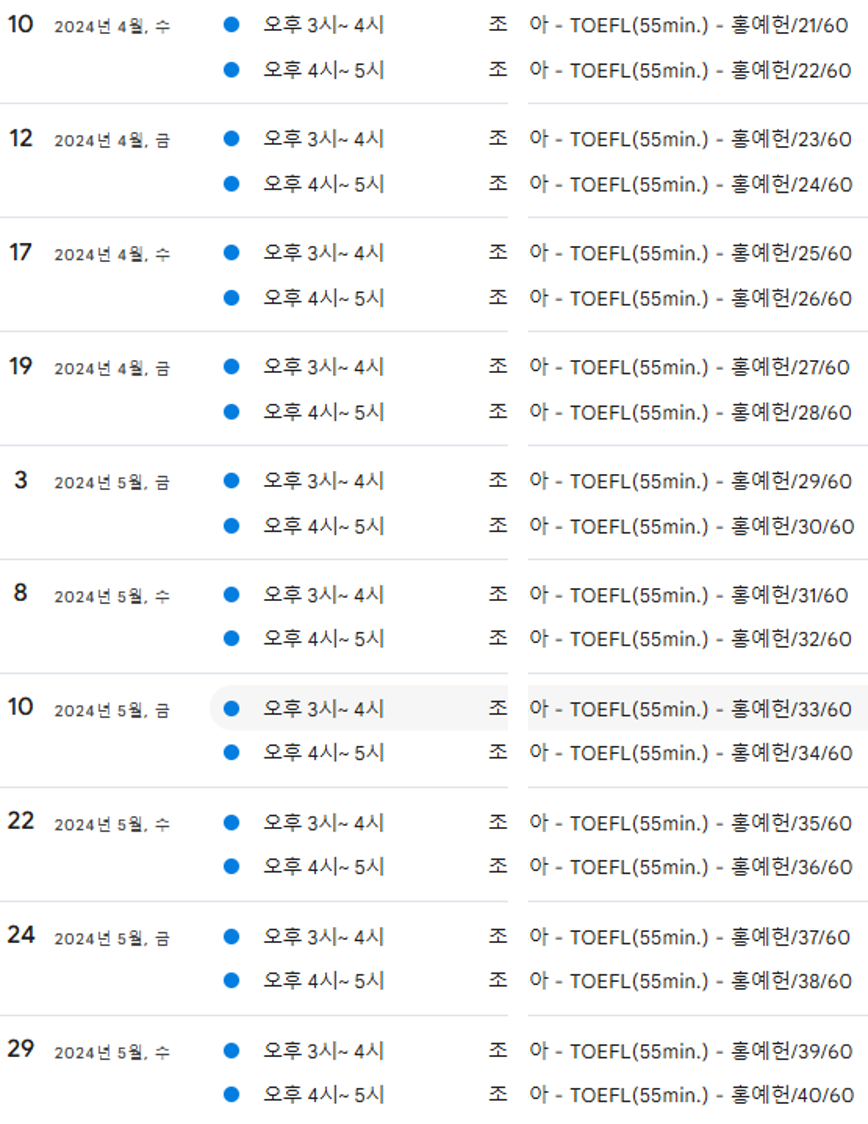Screen dimensions: 868x1124
Task: Select day number 12 of April 2024
Action: 21,138
